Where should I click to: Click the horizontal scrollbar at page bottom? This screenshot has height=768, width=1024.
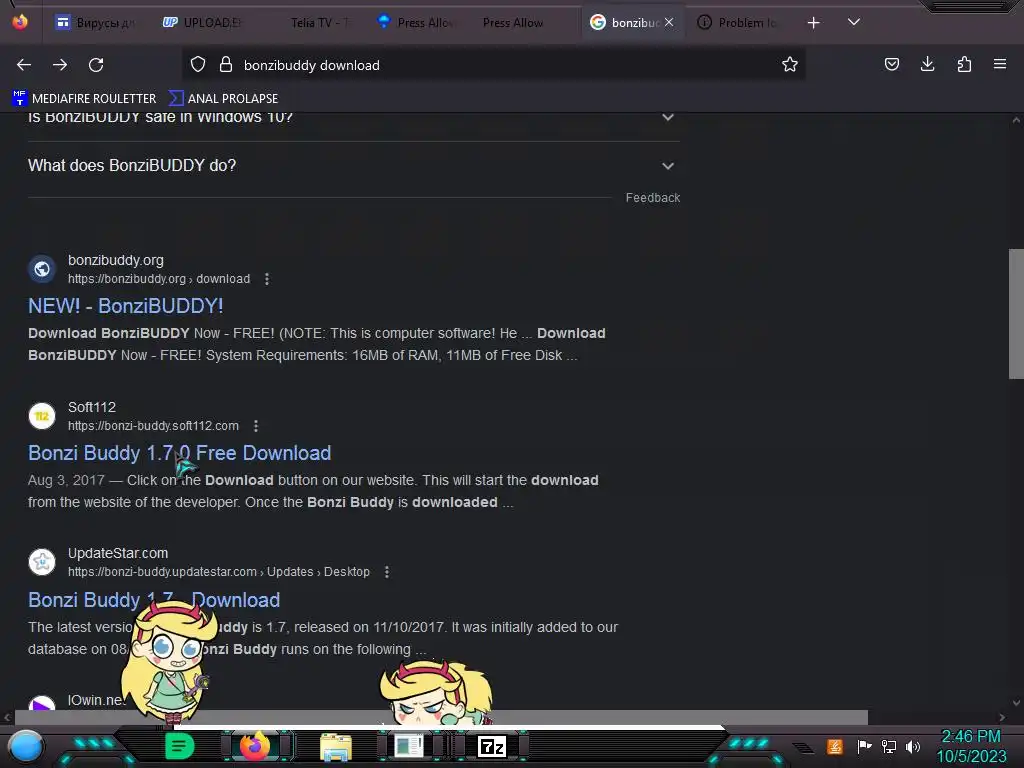point(441,717)
